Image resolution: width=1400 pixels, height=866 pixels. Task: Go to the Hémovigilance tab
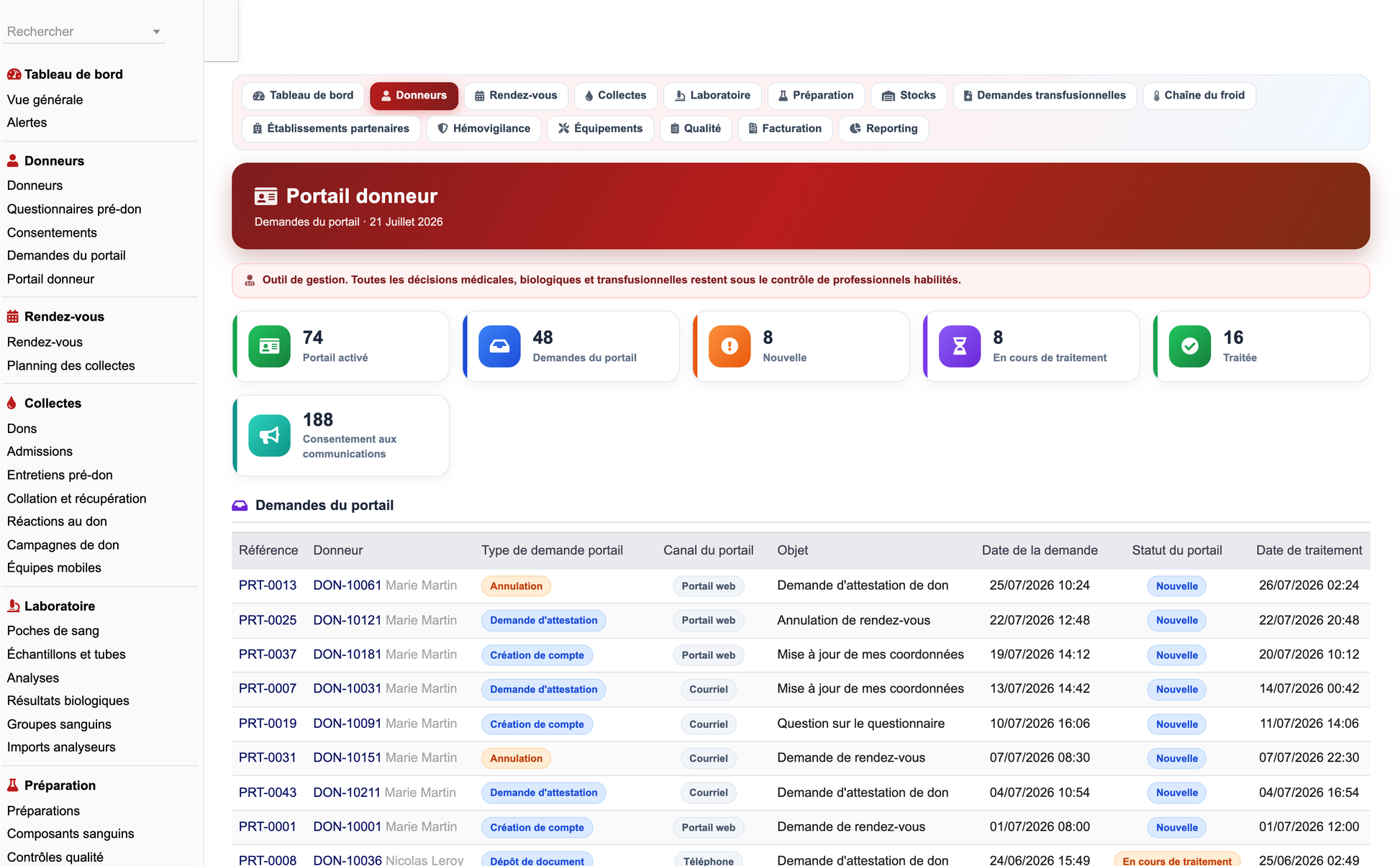pos(483,129)
